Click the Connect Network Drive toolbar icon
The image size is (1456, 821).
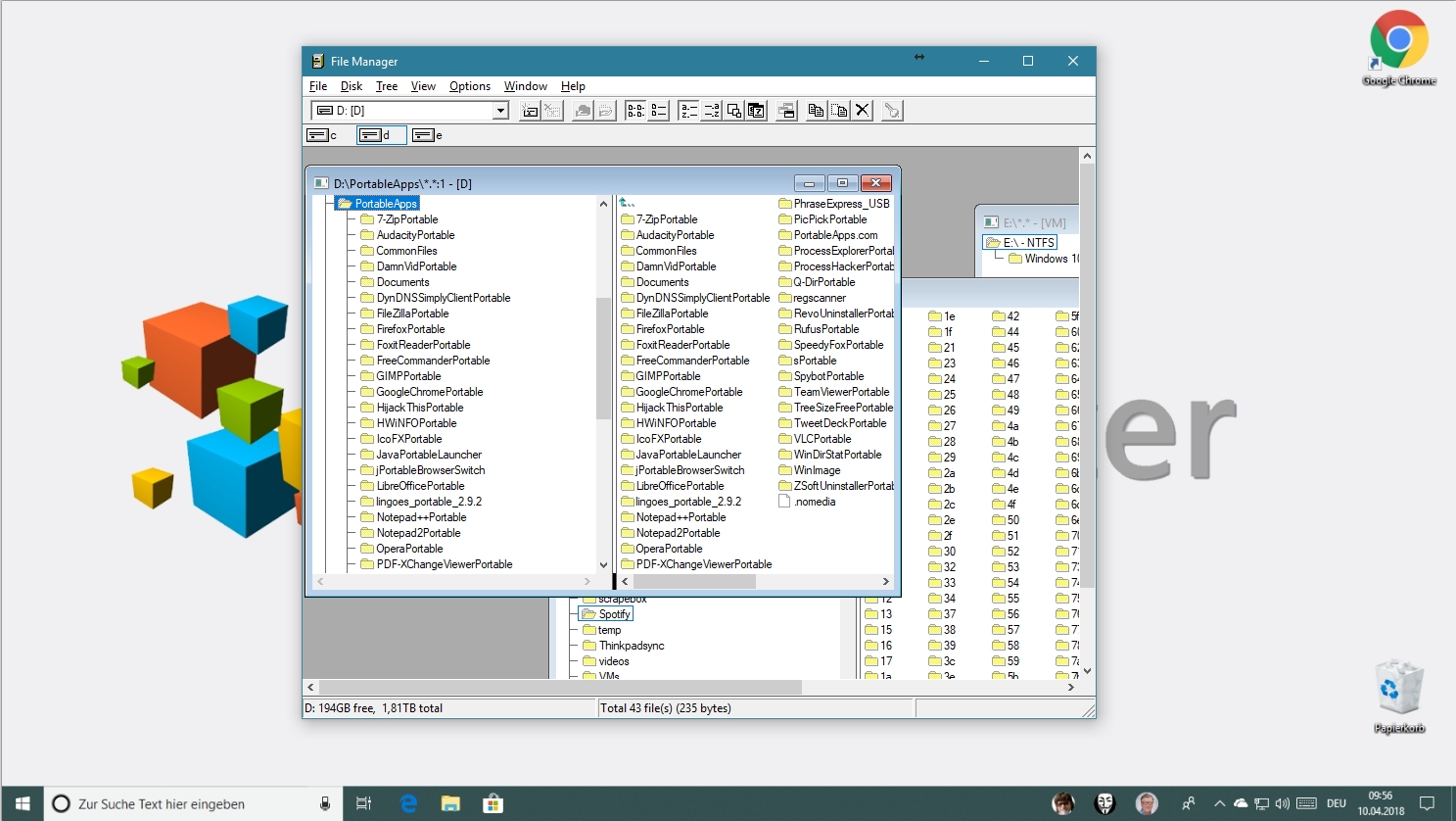(x=530, y=111)
